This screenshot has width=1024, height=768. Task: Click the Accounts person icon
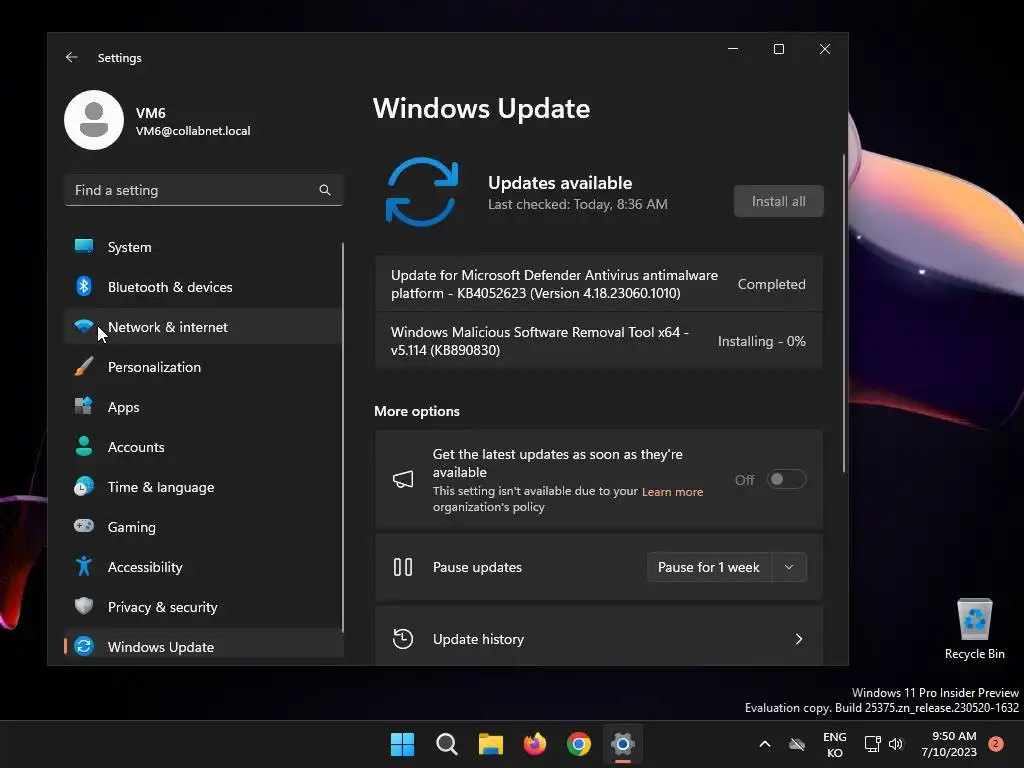pyautogui.click(x=84, y=446)
